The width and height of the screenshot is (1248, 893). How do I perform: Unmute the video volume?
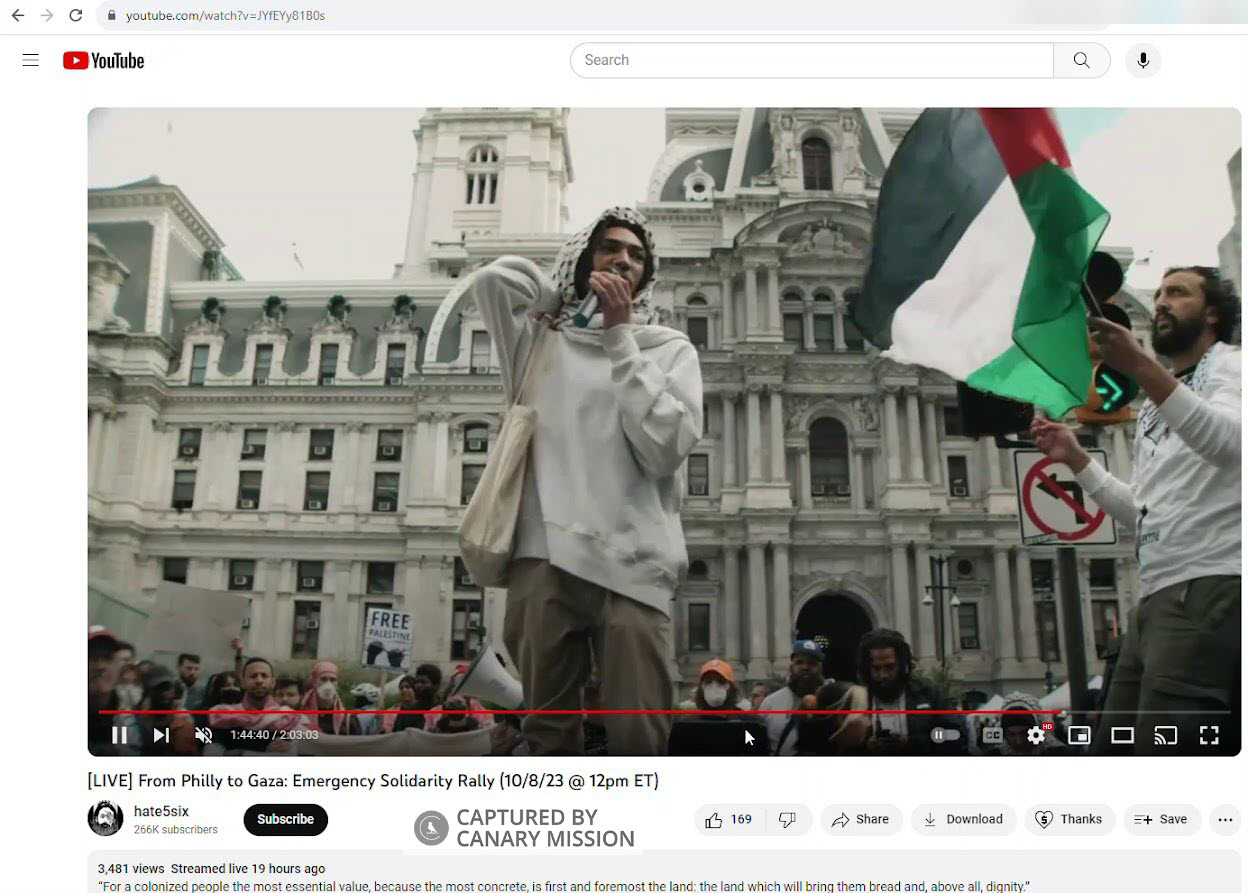click(203, 735)
